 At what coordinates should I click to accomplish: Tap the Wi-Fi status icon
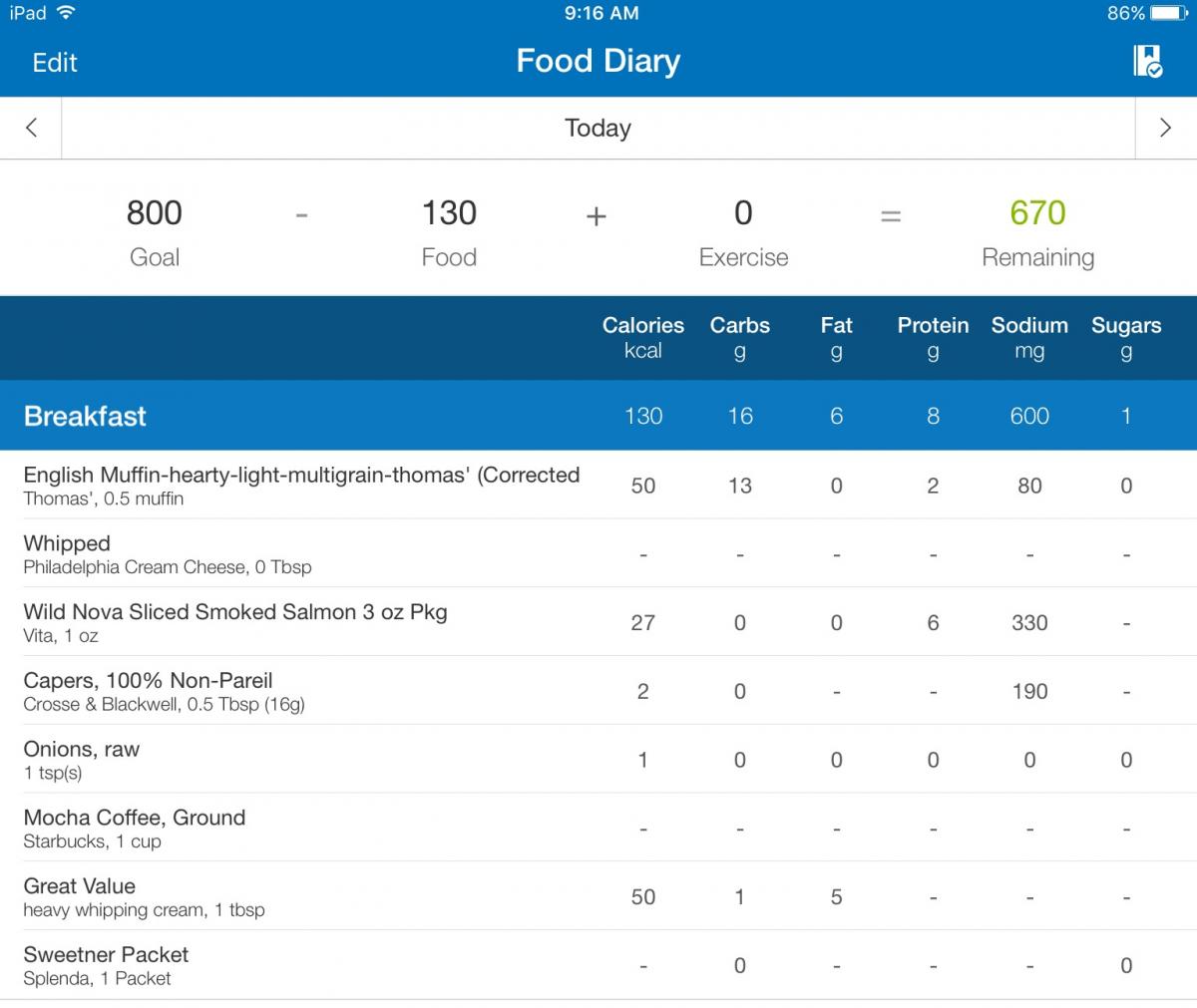tap(66, 13)
